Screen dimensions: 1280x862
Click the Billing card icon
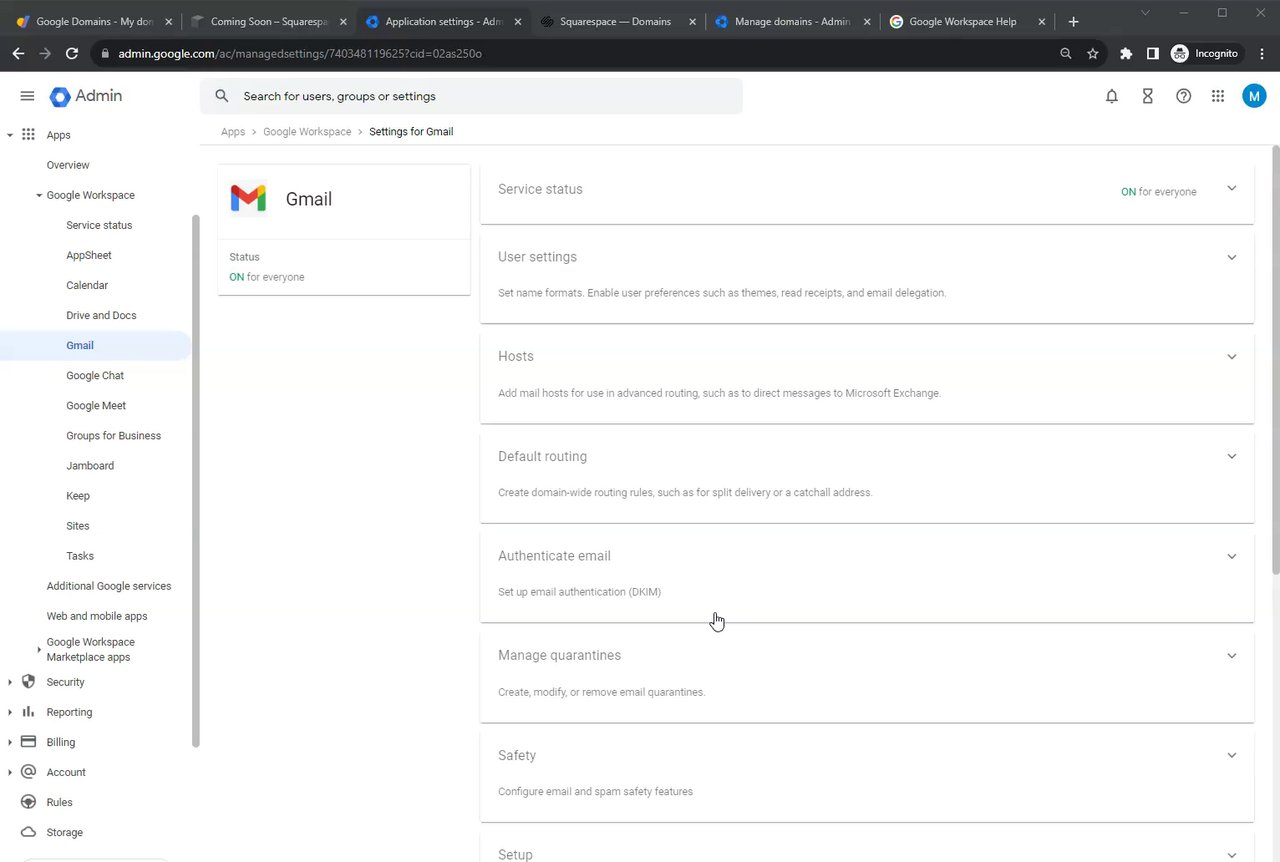click(28, 742)
